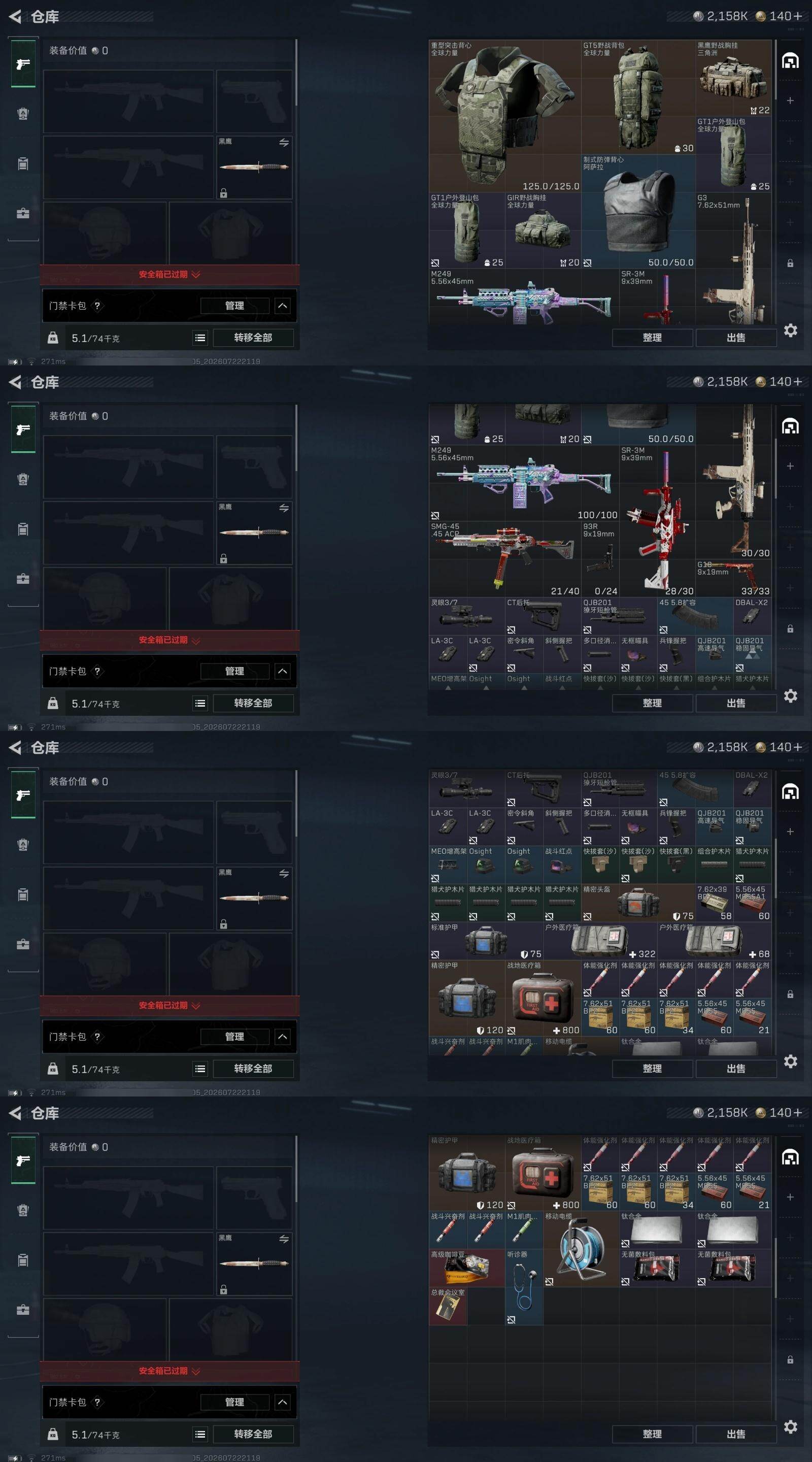This screenshot has width=812, height=1462.
Task: Toggle 黑鹰 knife swap arrows beside SMG-45 view
Action: click(284, 509)
